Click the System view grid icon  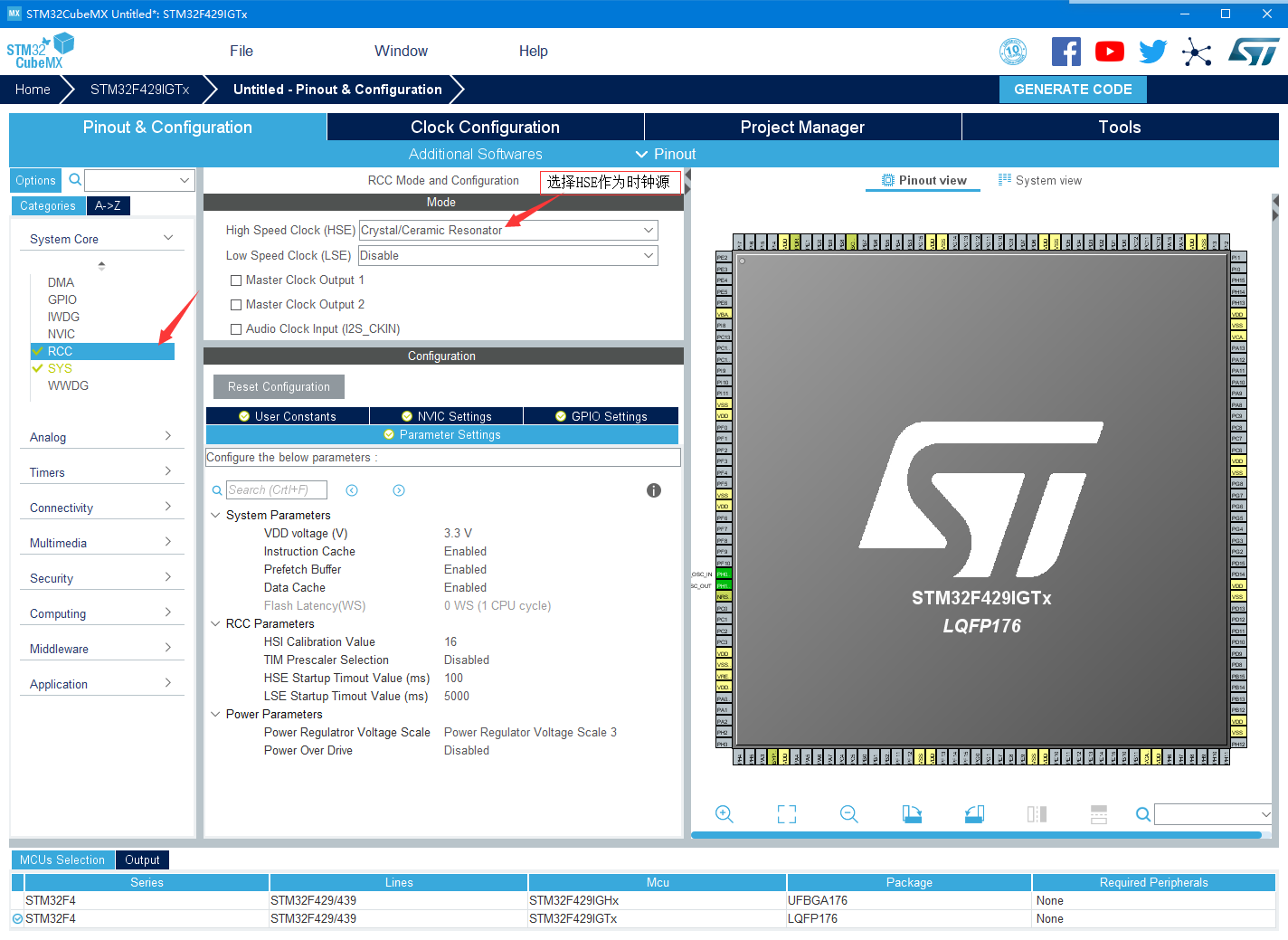[1005, 180]
